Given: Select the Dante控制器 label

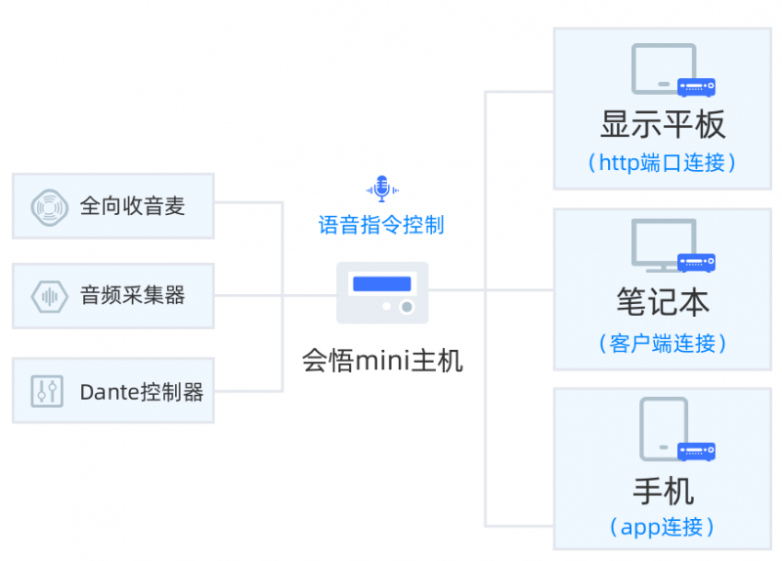Looking at the screenshot, I should point(142,392).
